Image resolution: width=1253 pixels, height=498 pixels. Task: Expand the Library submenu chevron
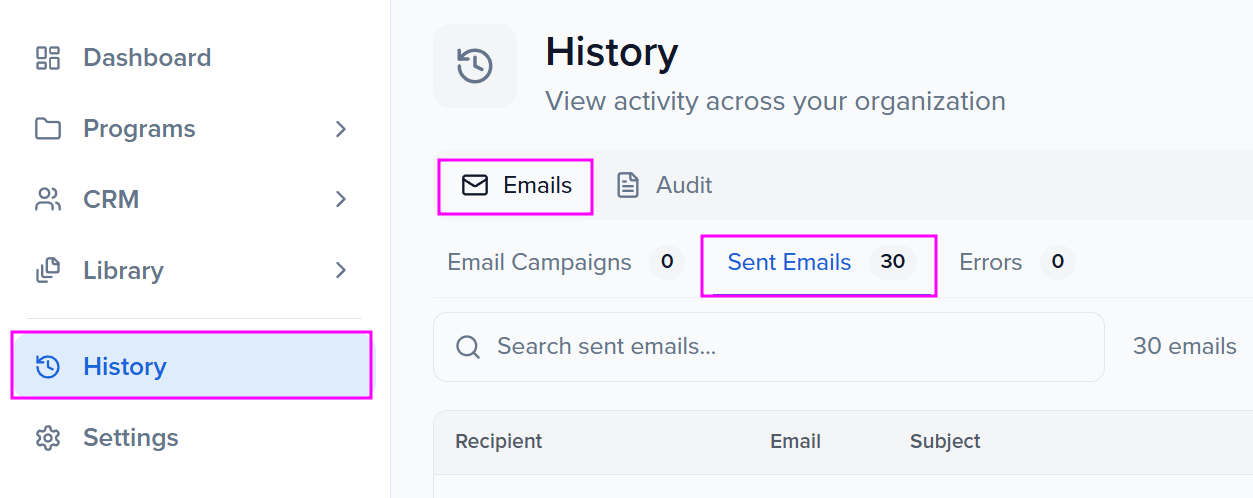tap(341, 271)
